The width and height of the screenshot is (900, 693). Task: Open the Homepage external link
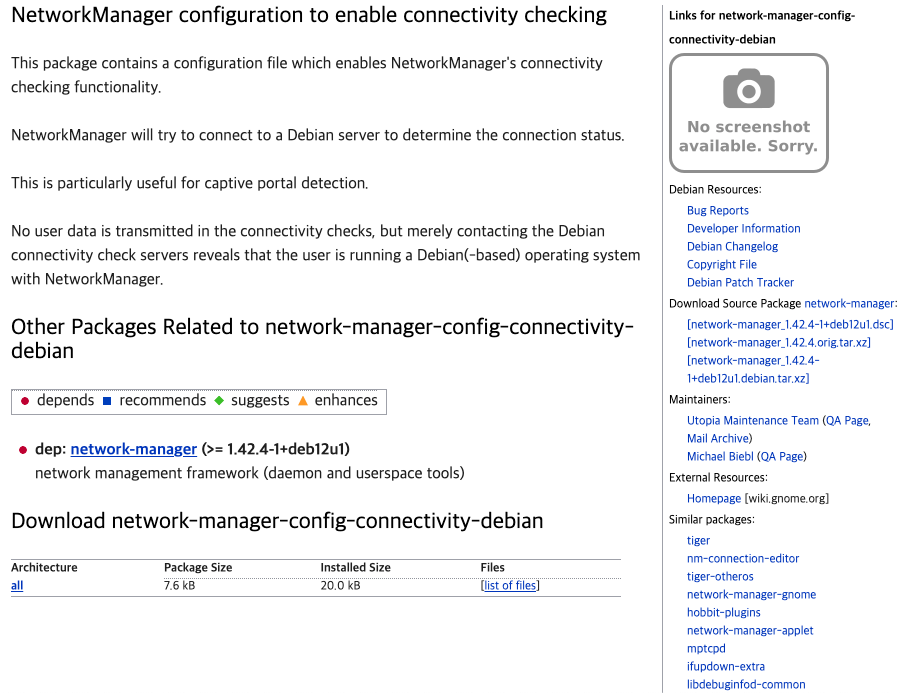tap(713, 499)
